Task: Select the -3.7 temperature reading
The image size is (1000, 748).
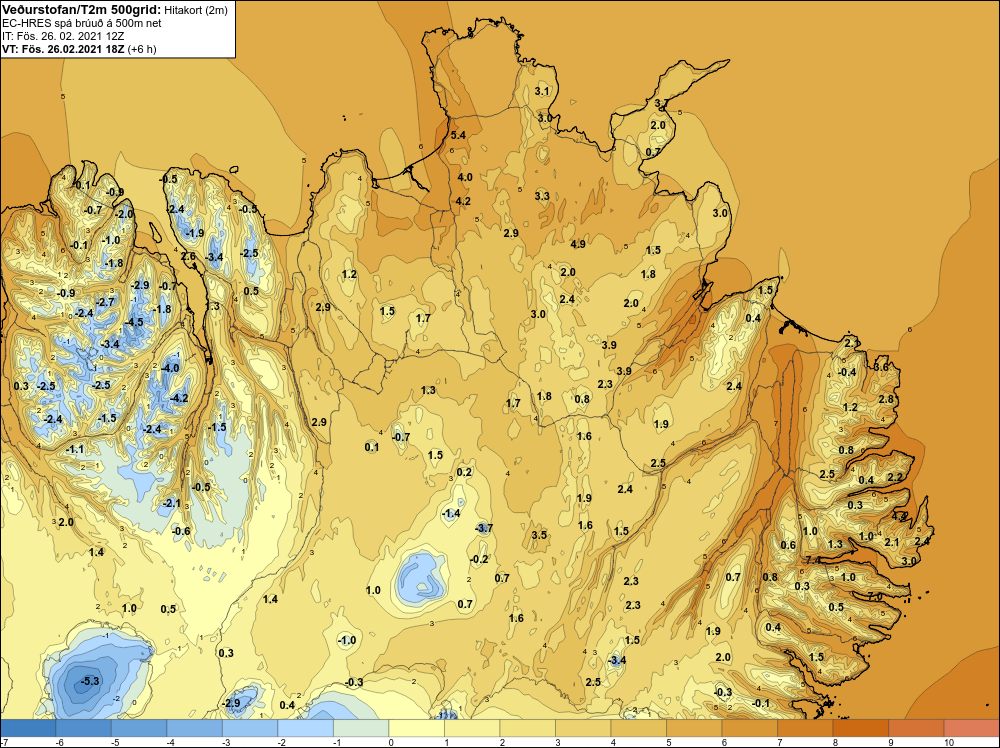Action: click(484, 528)
